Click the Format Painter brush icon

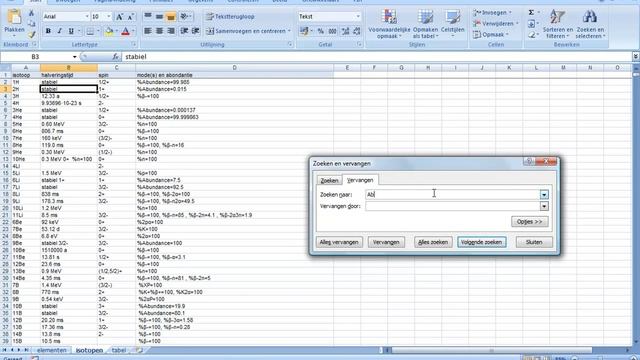[32, 34]
